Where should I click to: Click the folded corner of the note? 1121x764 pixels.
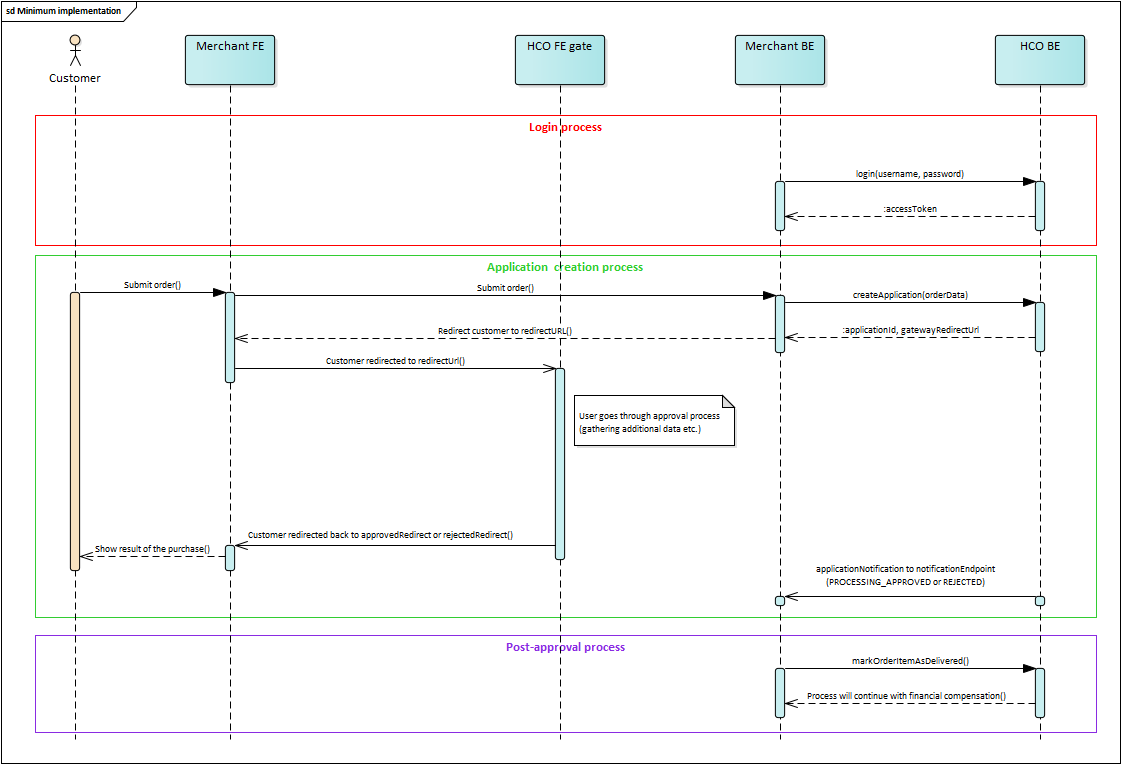coord(729,401)
